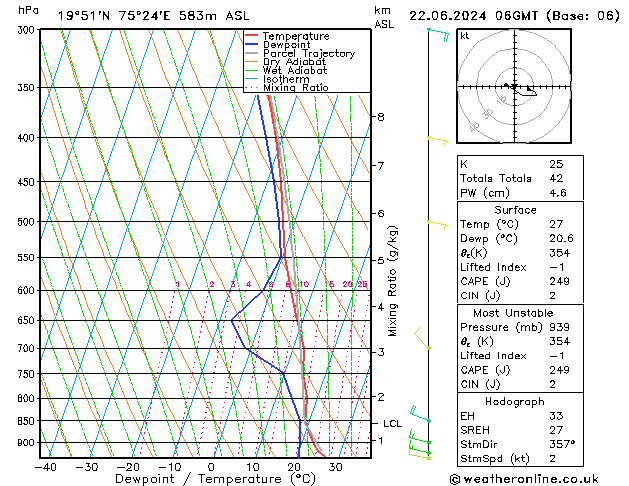Click the 700 hPa pressure axis label
Image resolution: width=629 pixels, height=486 pixels.
coord(26,348)
